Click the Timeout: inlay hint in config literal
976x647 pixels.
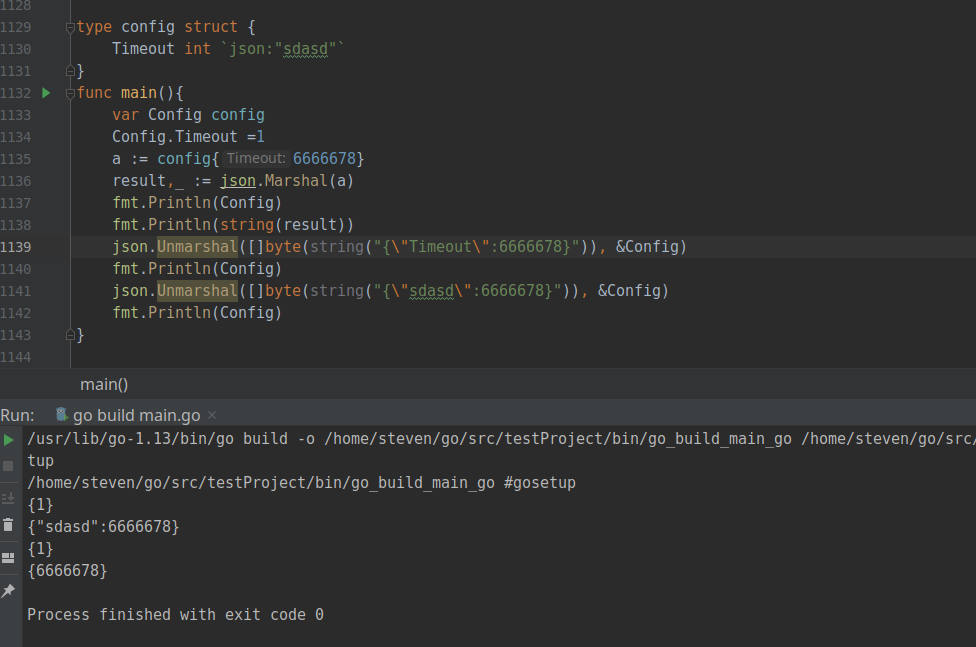click(256, 159)
